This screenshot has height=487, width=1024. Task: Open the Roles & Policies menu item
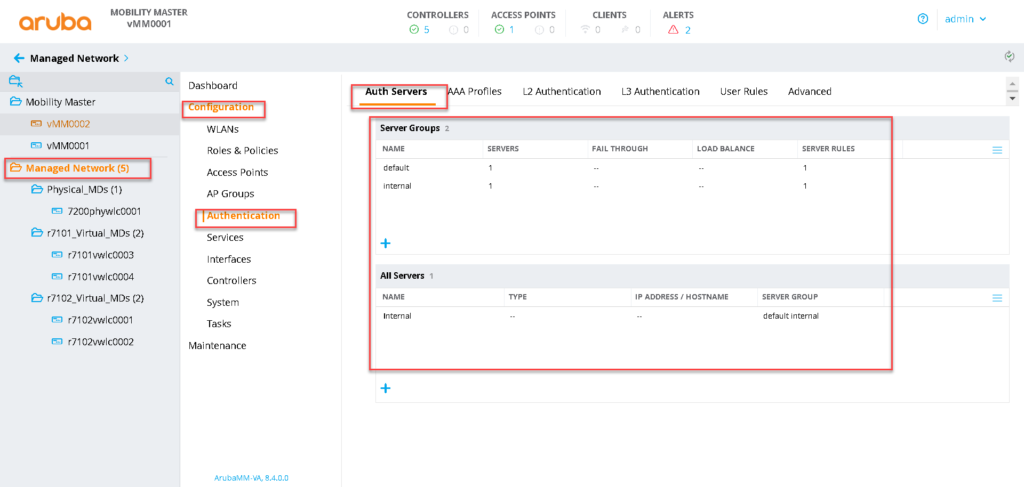242,151
